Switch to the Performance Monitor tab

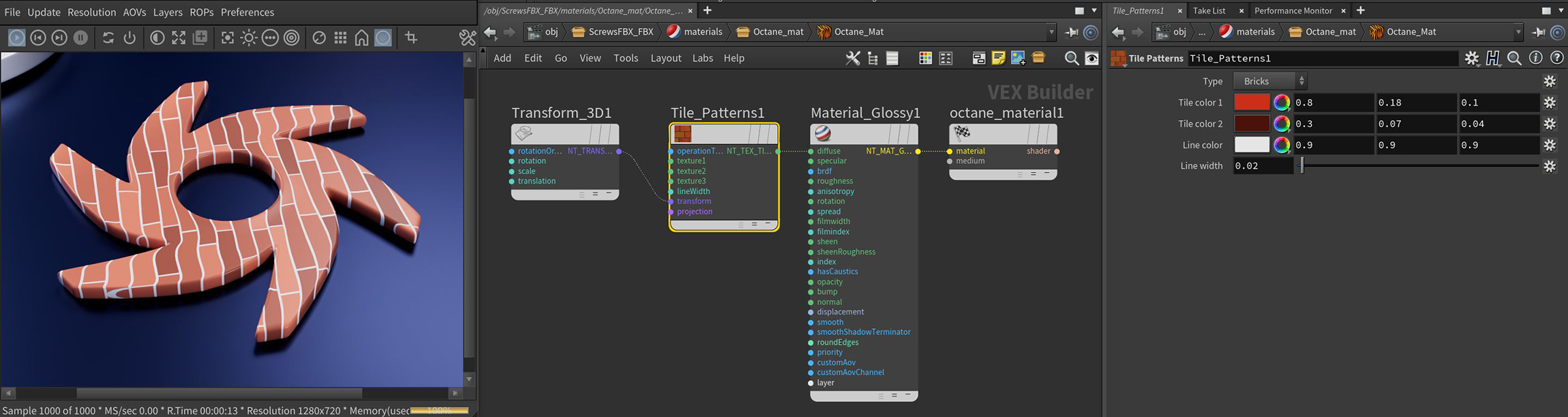click(1293, 10)
